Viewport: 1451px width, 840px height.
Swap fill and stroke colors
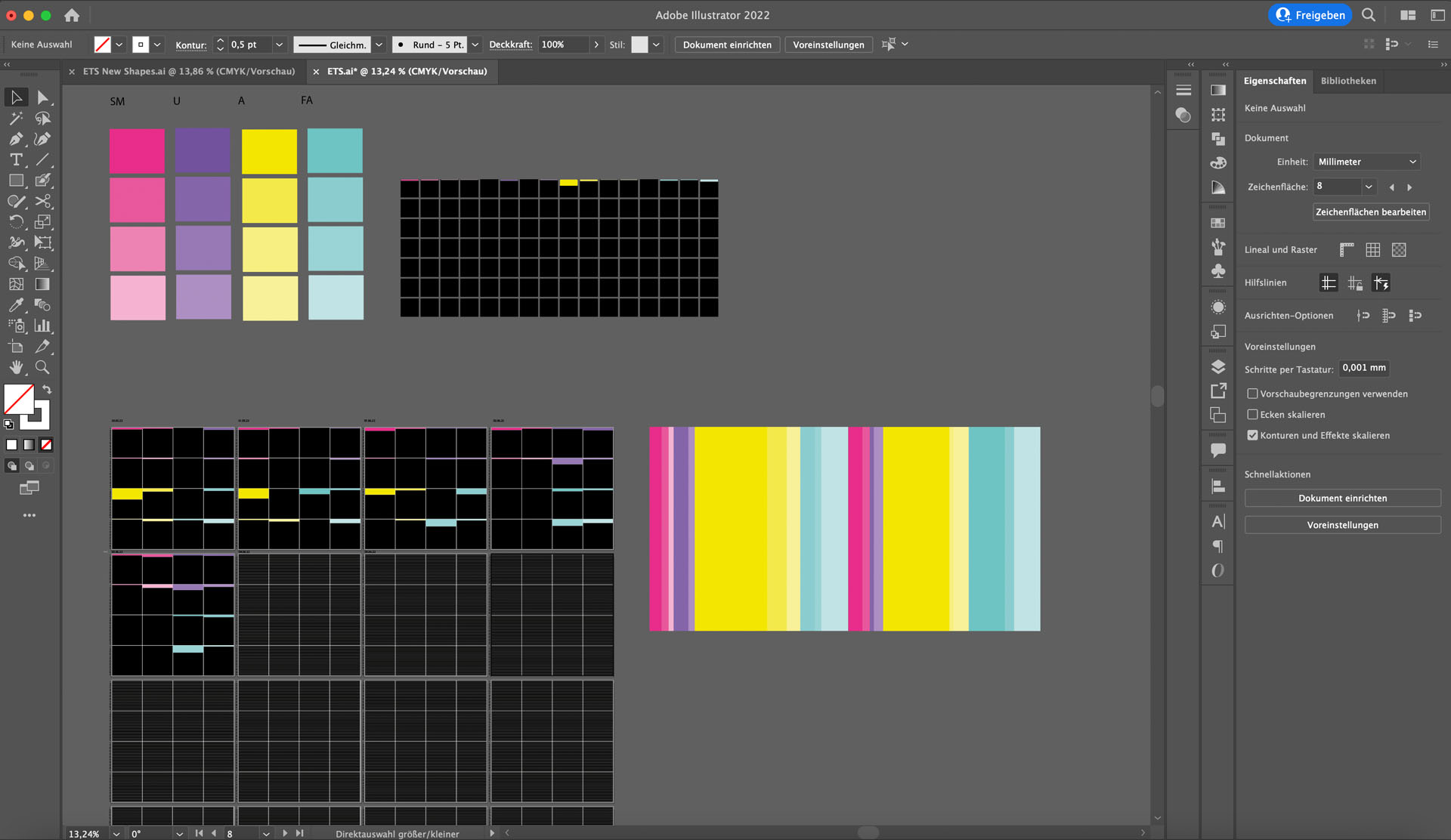pos(47,389)
